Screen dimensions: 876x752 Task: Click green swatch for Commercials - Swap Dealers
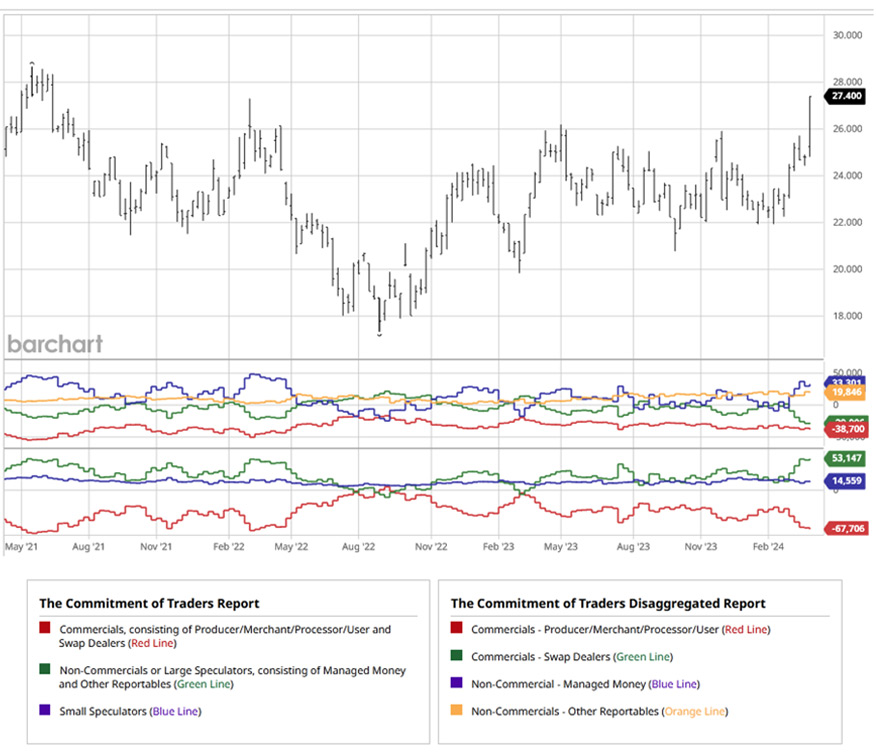(457, 657)
